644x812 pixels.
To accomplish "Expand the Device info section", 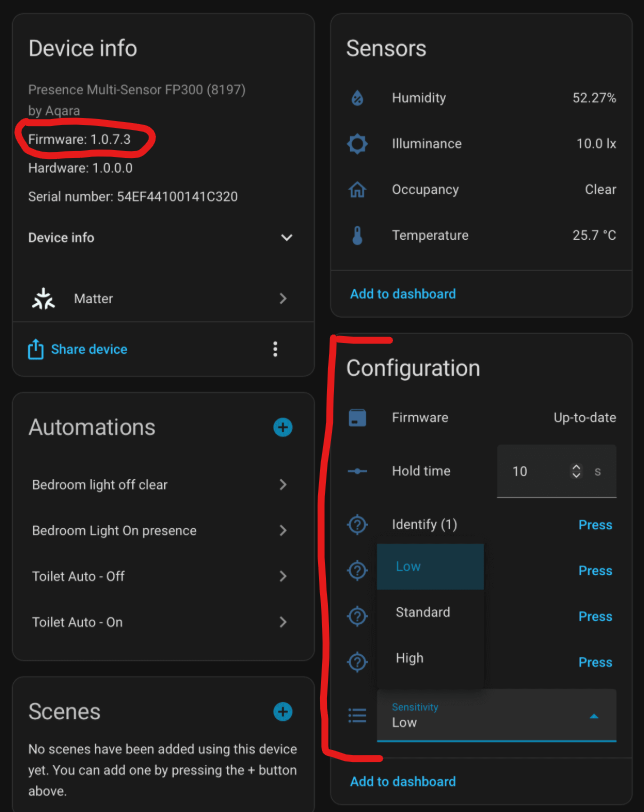I will point(286,238).
